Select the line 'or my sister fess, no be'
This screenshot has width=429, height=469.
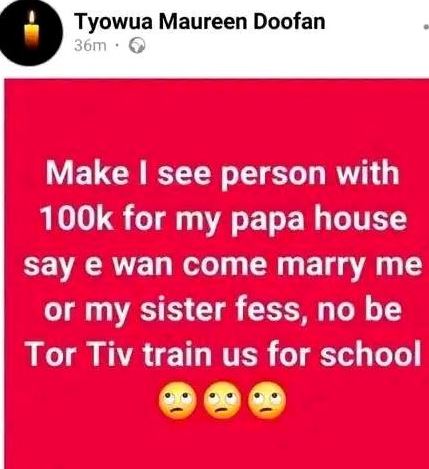pyautogui.click(x=223, y=309)
